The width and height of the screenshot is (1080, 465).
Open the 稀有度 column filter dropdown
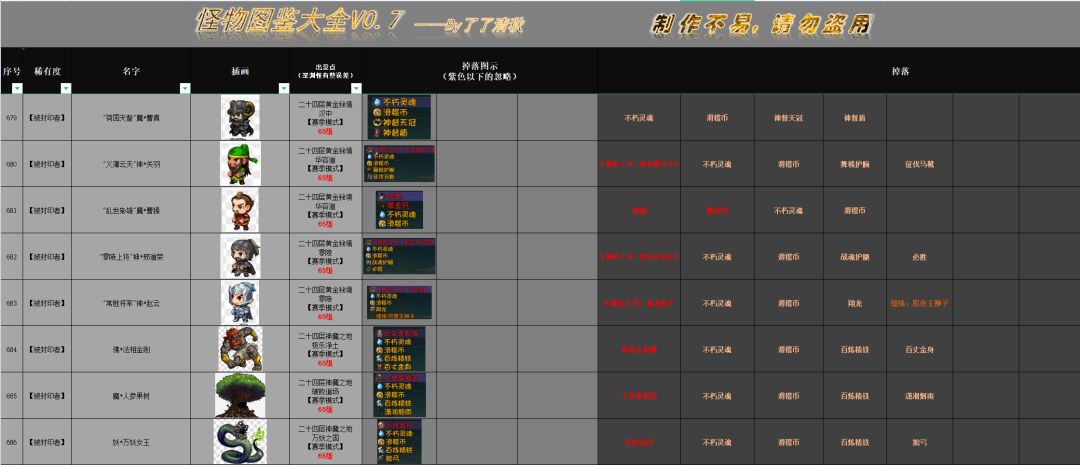tap(66, 88)
